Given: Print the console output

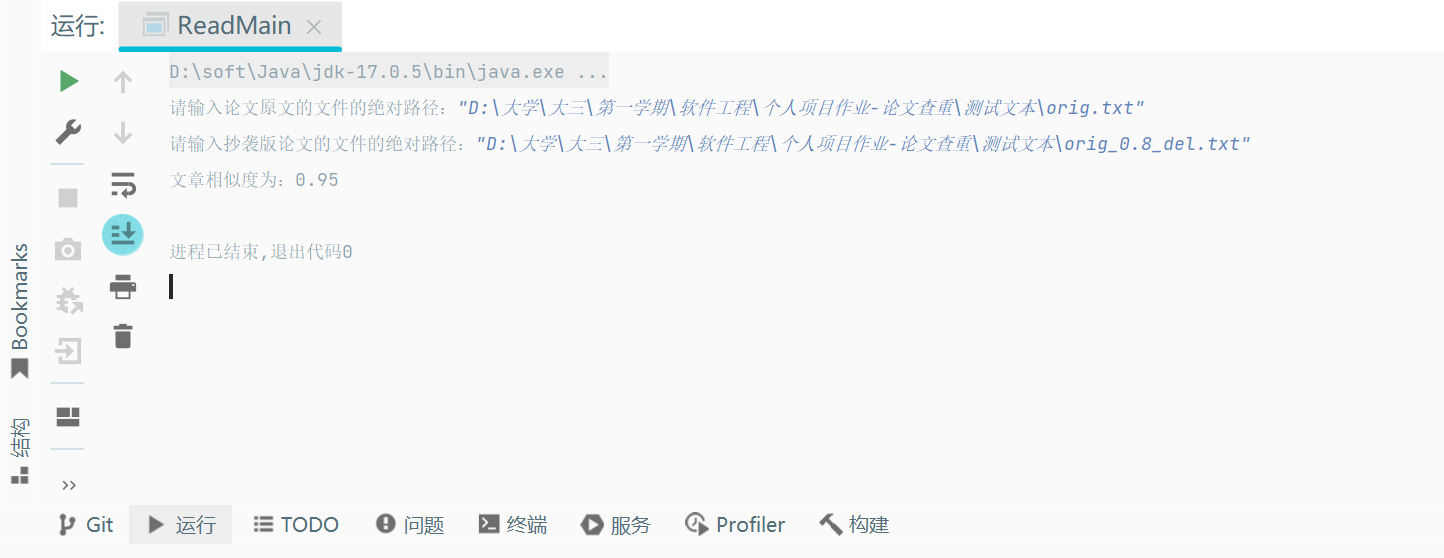Looking at the screenshot, I should (x=123, y=287).
